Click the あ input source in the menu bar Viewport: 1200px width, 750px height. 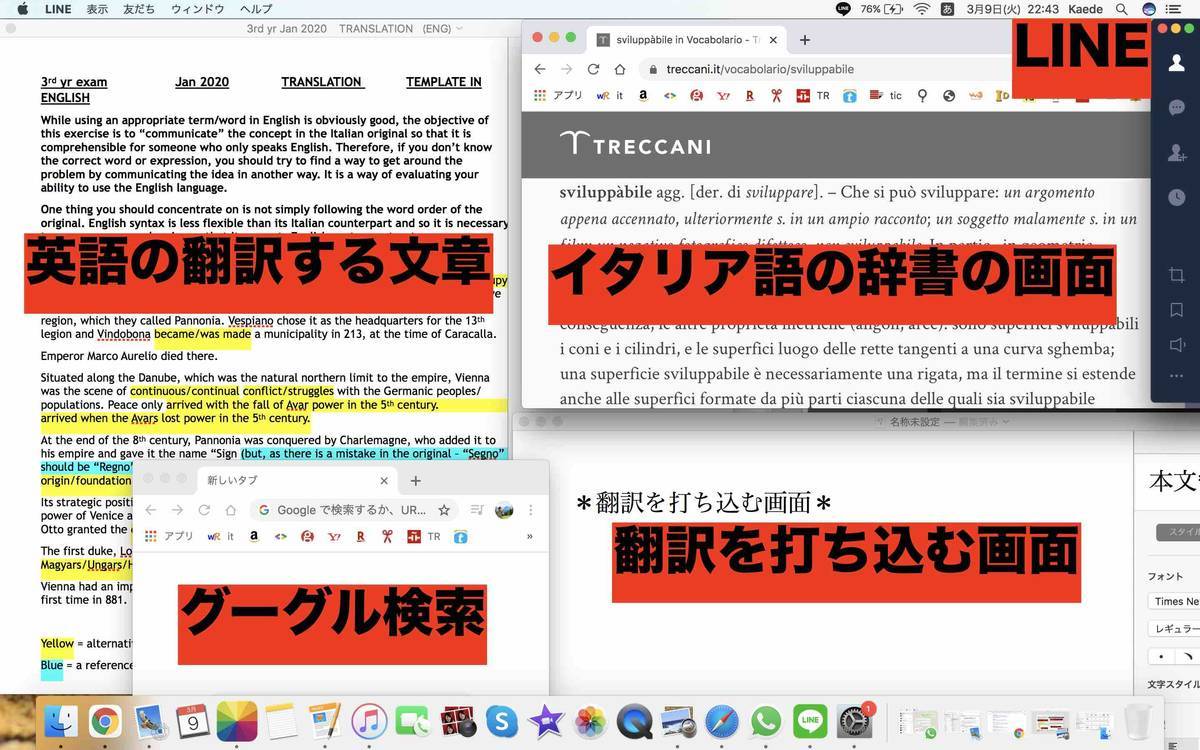pyautogui.click(x=948, y=9)
